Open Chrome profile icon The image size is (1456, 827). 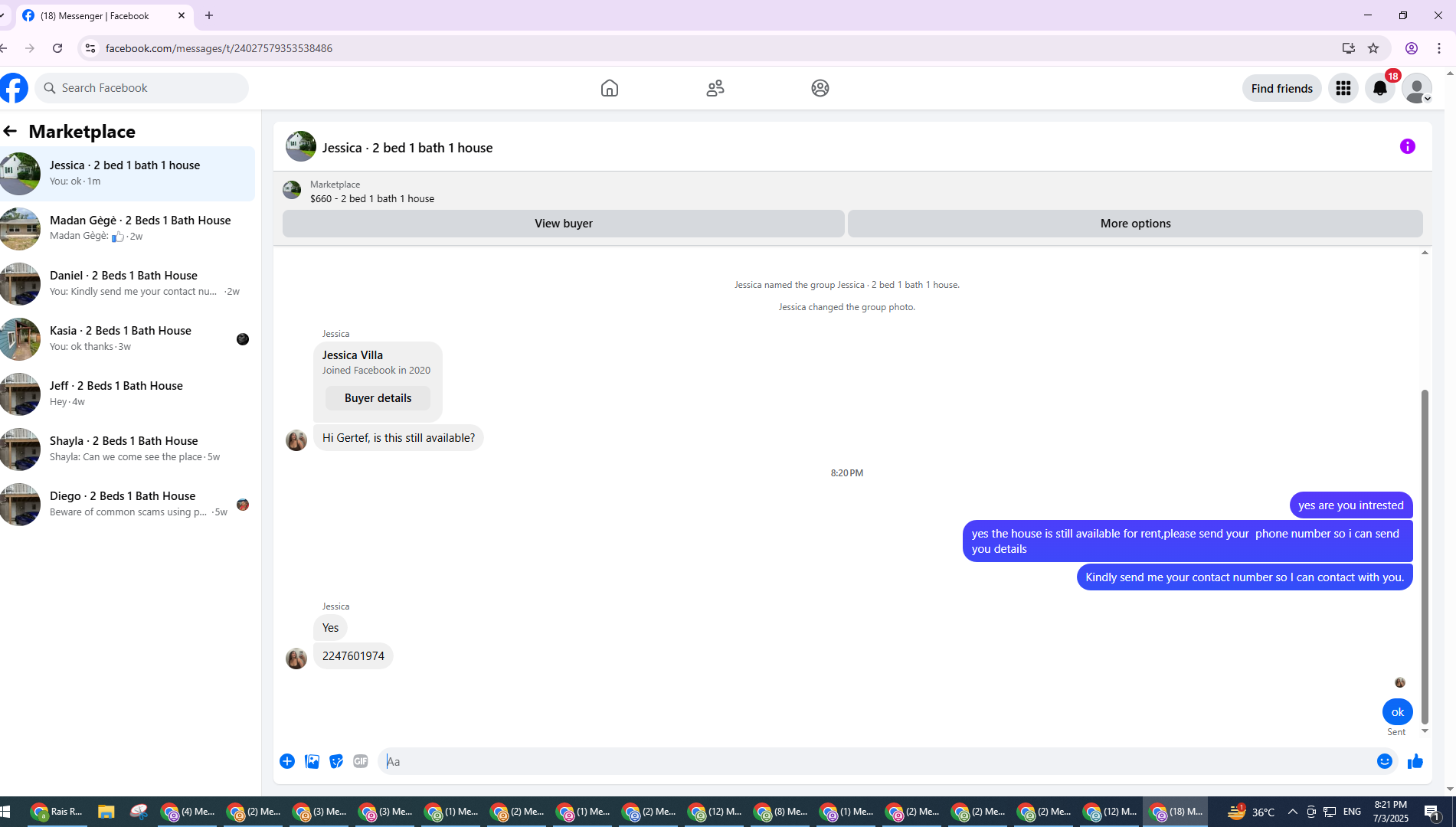[1412, 48]
